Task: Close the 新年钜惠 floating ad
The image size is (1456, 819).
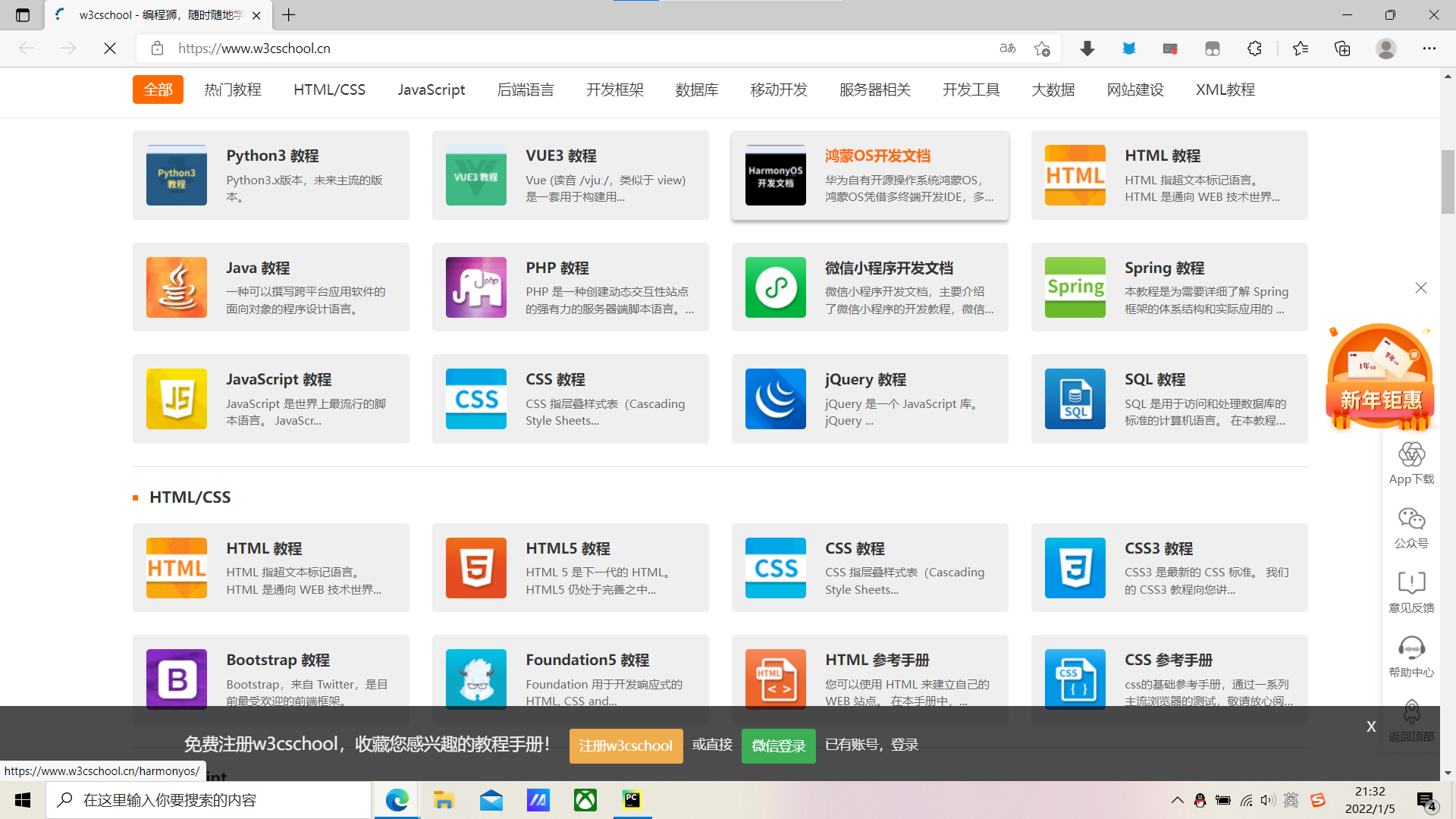Action: [x=1421, y=288]
